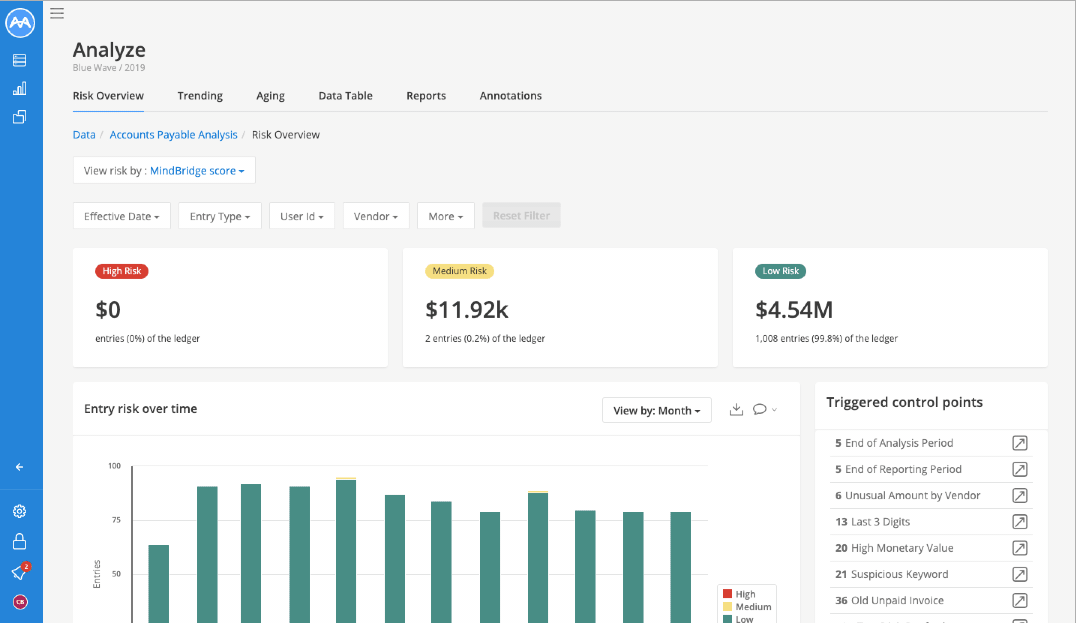Open annotation comment bubble on chart

(x=760, y=410)
